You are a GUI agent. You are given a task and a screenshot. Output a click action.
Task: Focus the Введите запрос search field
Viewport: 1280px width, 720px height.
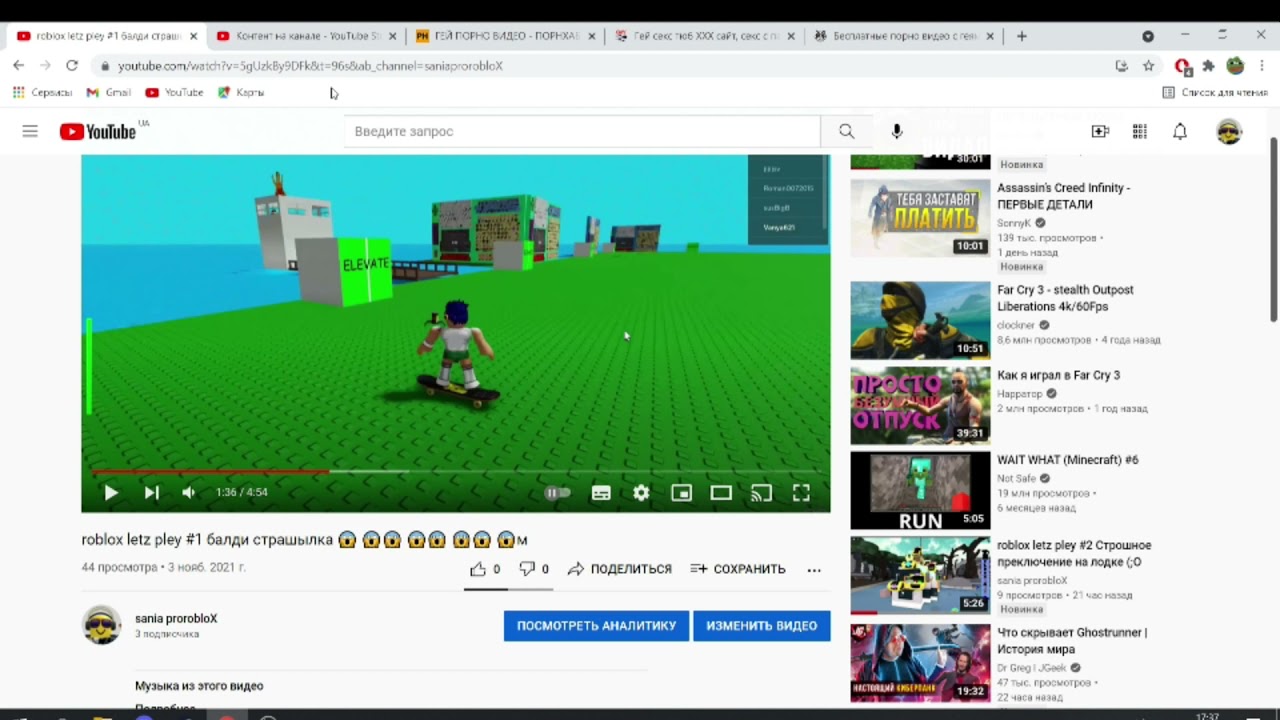(582, 131)
